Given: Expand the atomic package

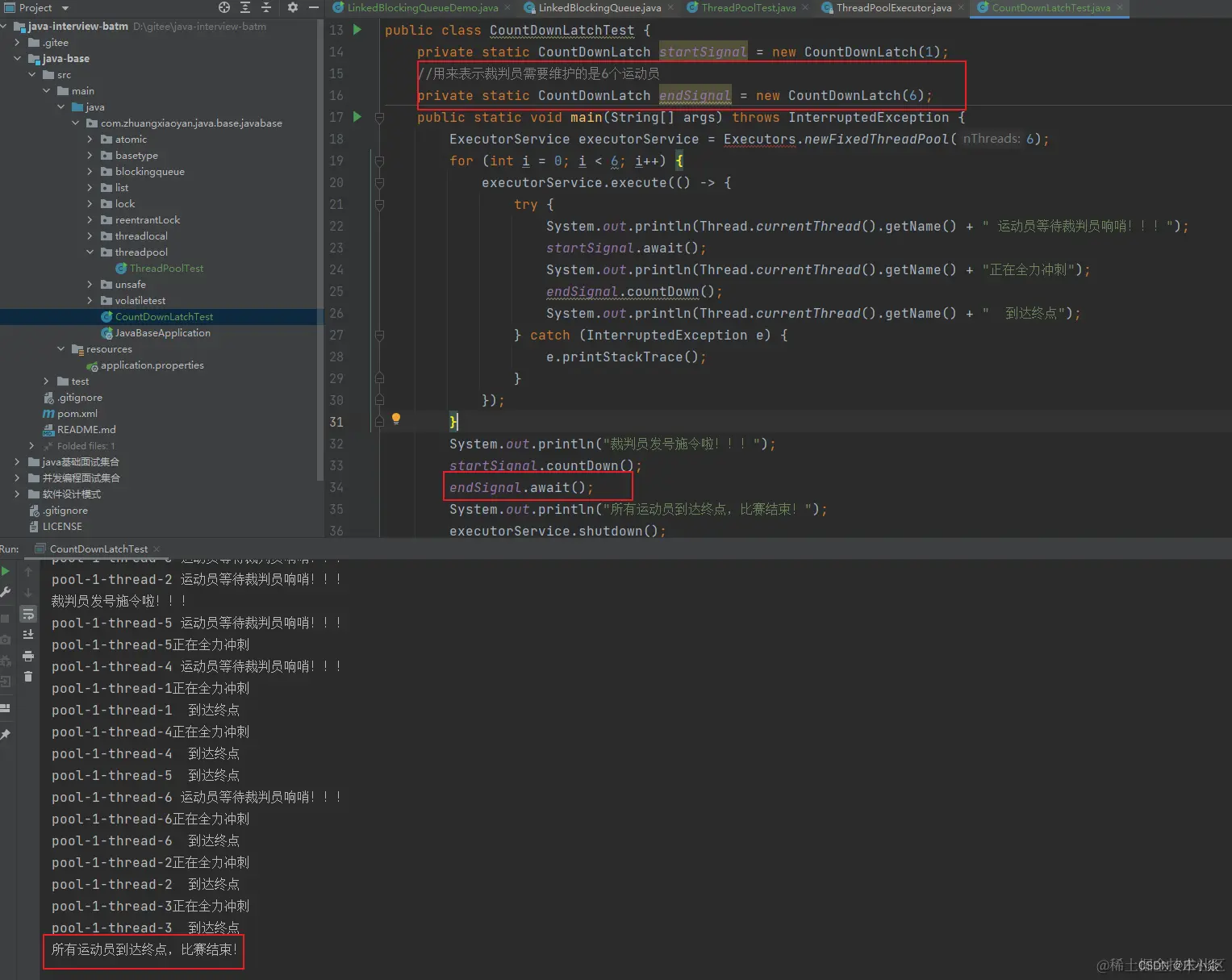Looking at the screenshot, I should point(90,140).
